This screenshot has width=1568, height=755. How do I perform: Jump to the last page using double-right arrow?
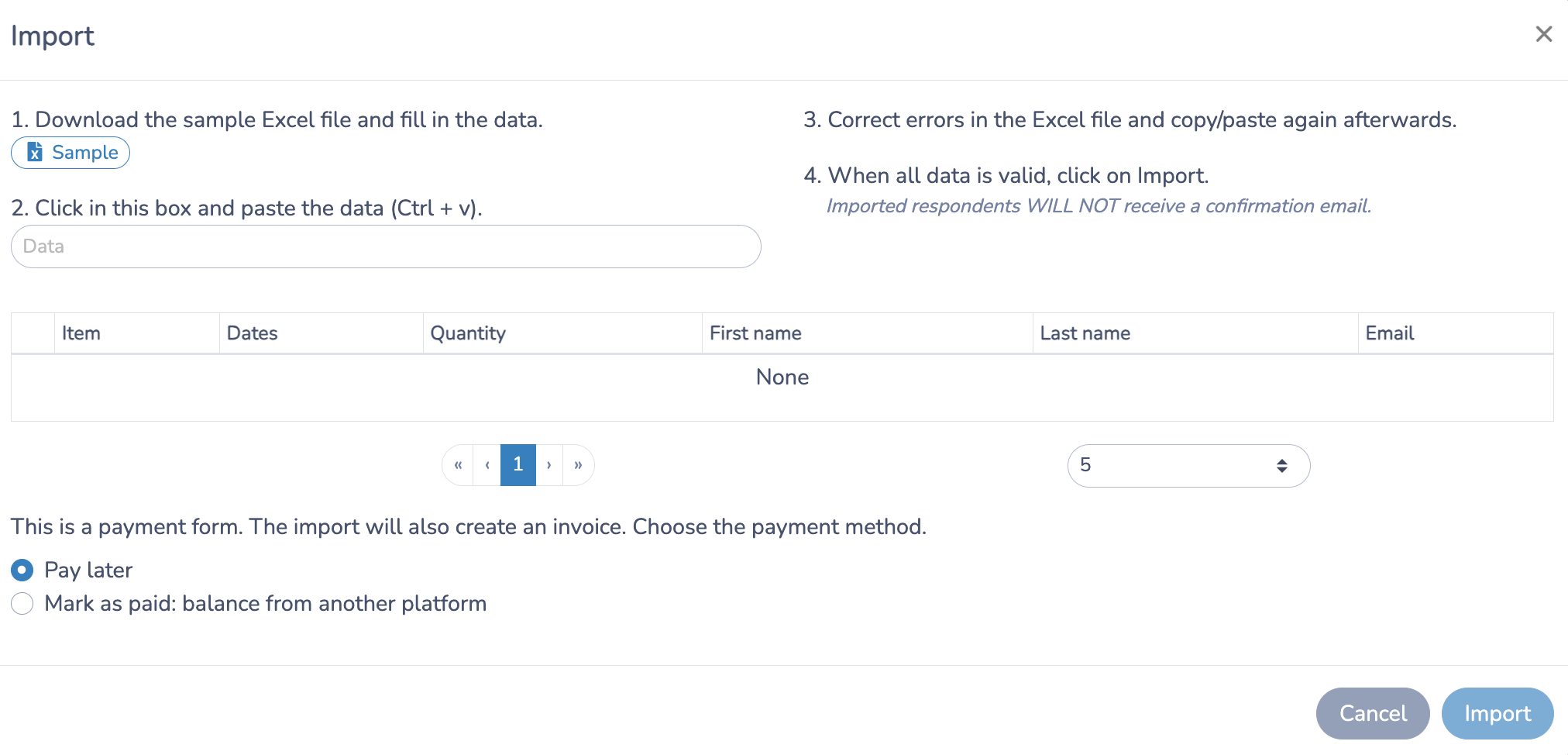click(x=578, y=464)
